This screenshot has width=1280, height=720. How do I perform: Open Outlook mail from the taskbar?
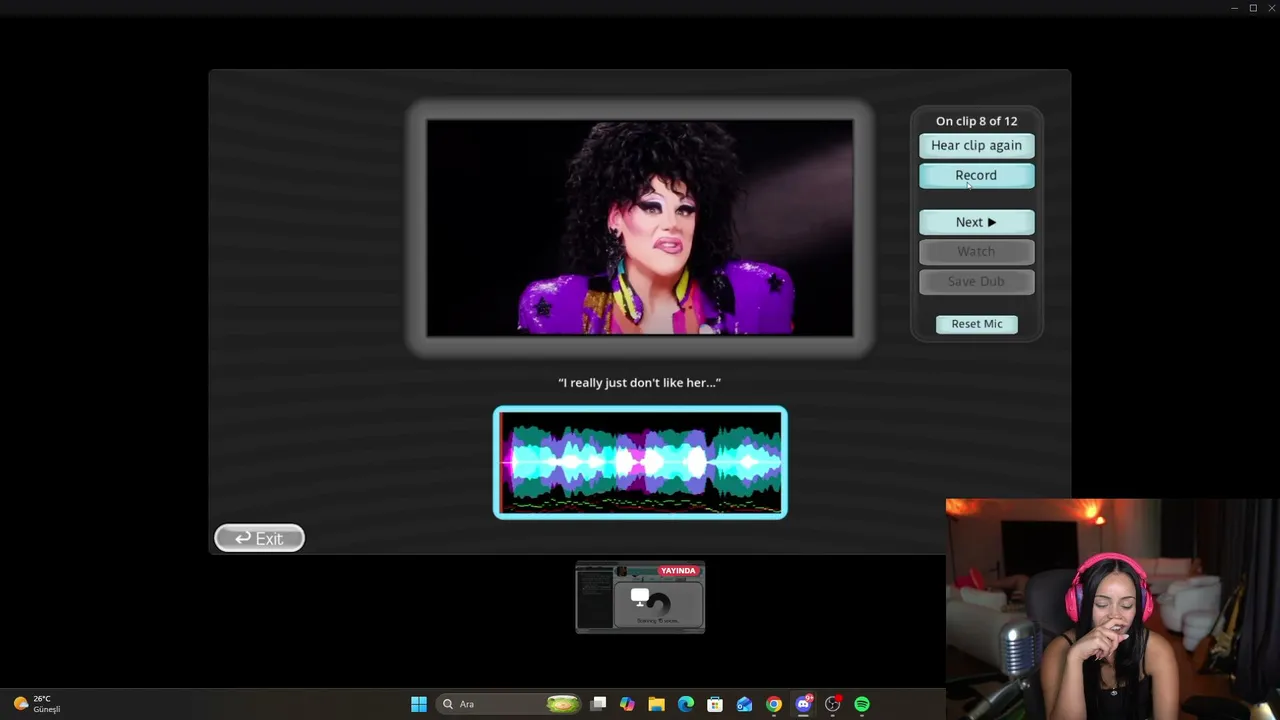(744, 704)
